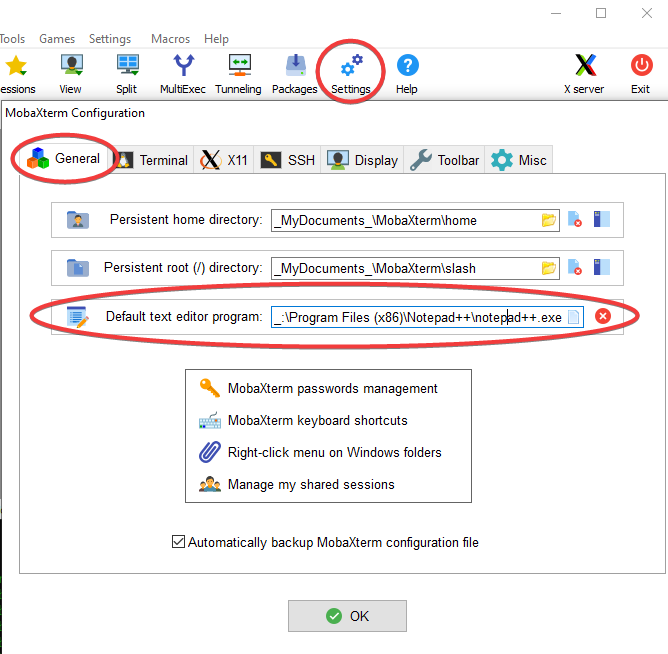This screenshot has height=654, width=668.
Task: Browse folder for persistent root directory
Action: pyautogui.click(x=548, y=268)
